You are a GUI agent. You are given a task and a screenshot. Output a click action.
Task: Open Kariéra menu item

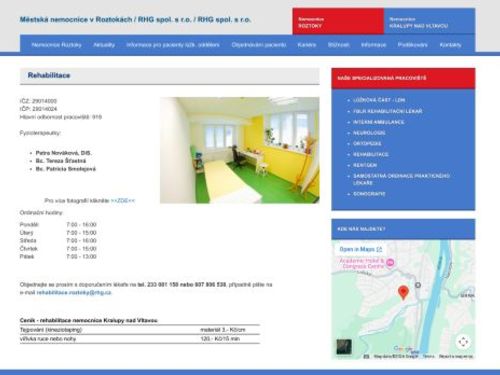click(307, 45)
